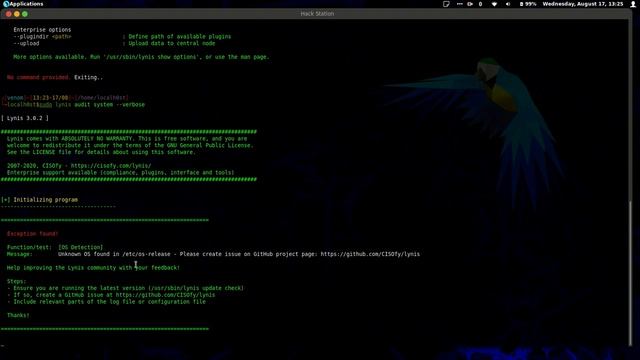This screenshot has height=360, width=640.
Task: Click the 'Exception found!' text
Action: click(32, 233)
